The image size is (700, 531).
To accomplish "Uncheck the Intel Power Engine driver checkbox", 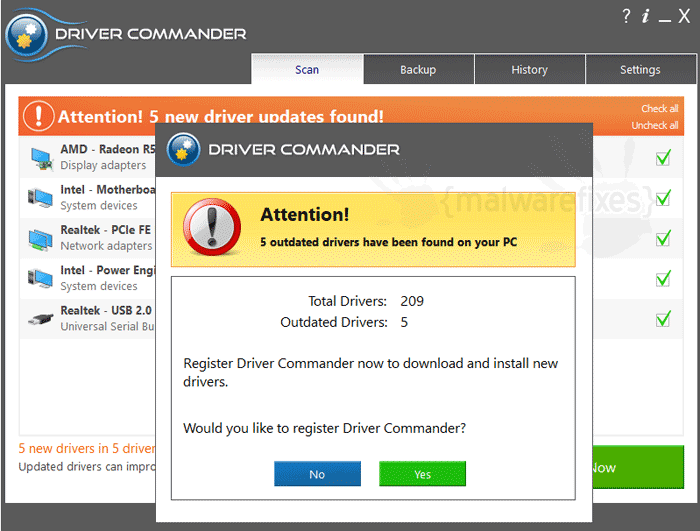I will coord(663,278).
